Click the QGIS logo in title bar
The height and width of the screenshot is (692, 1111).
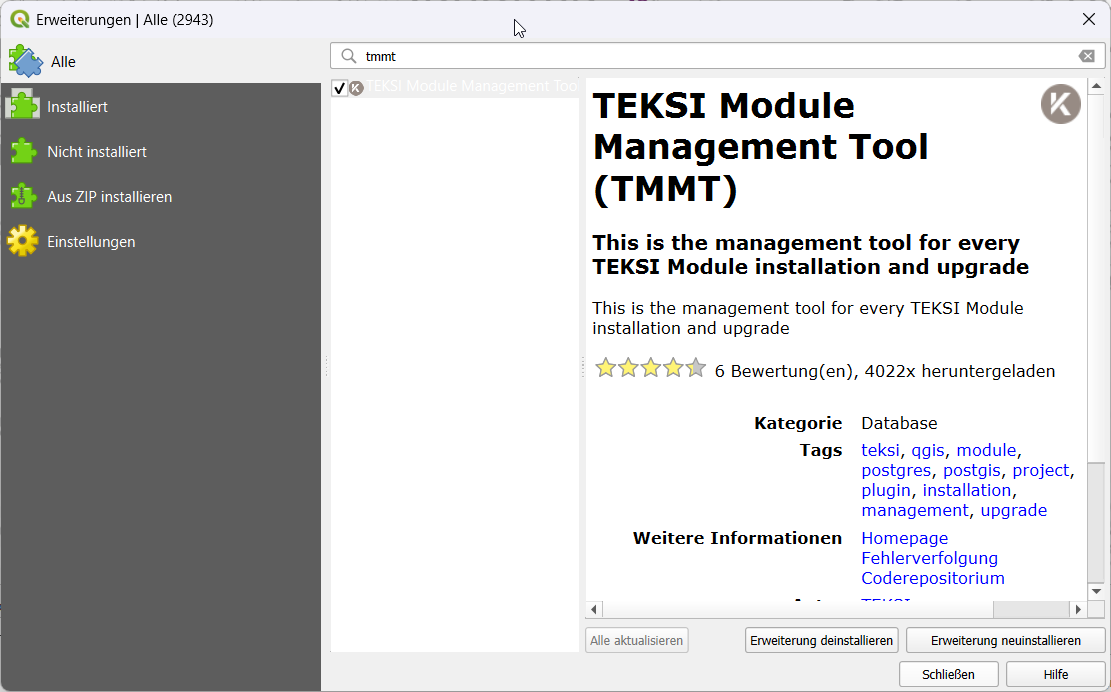(19, 19)
